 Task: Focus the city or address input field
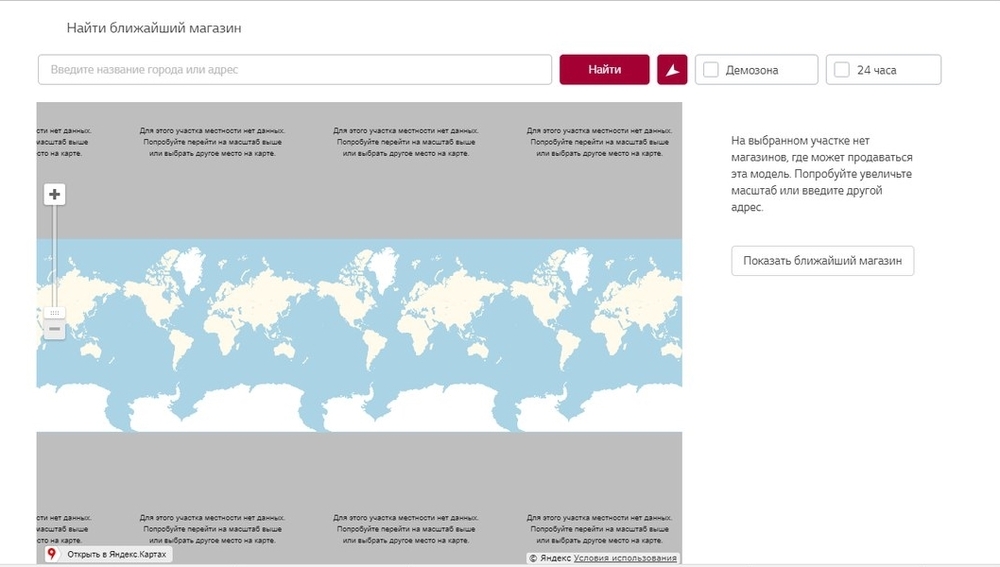295,70
